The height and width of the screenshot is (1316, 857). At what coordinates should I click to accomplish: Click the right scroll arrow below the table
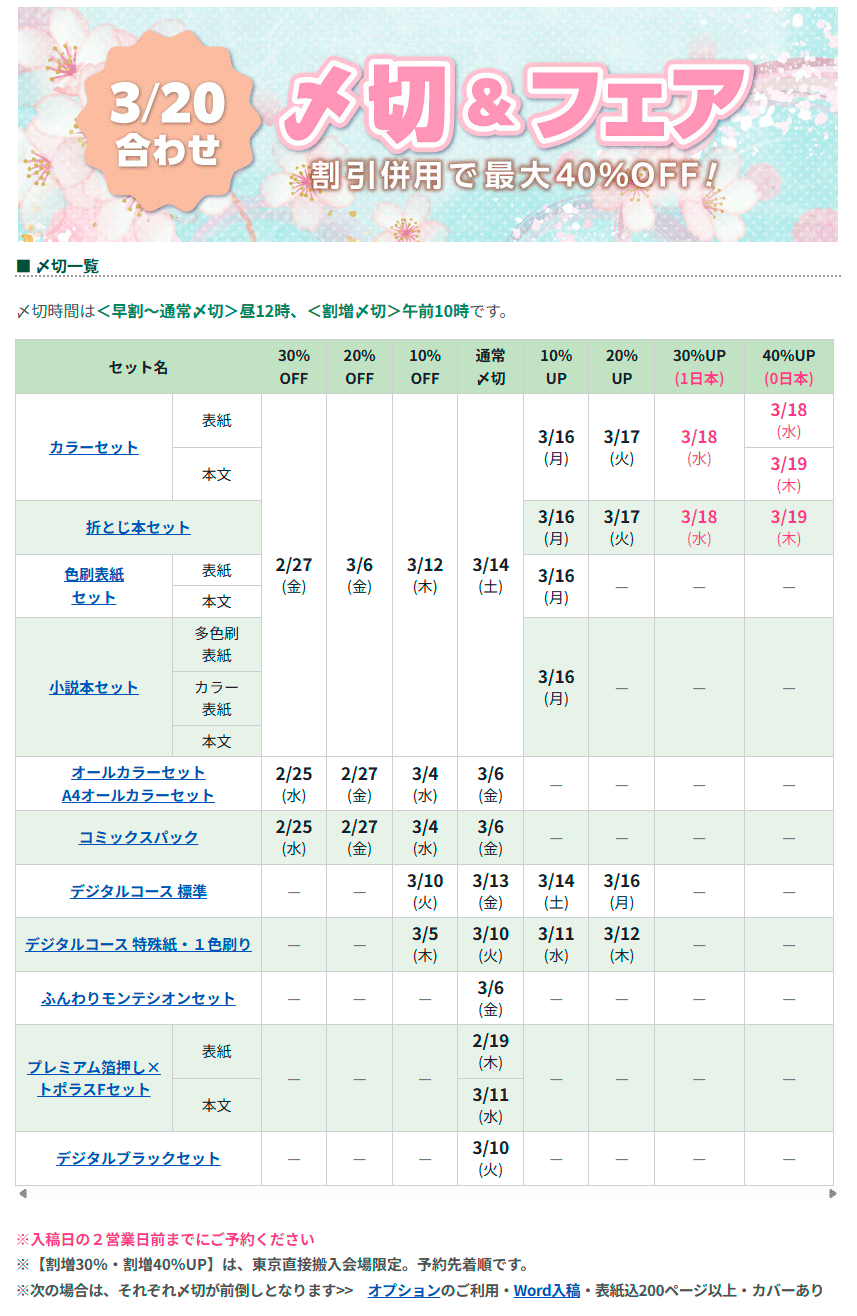click(x=832, y=1193)
